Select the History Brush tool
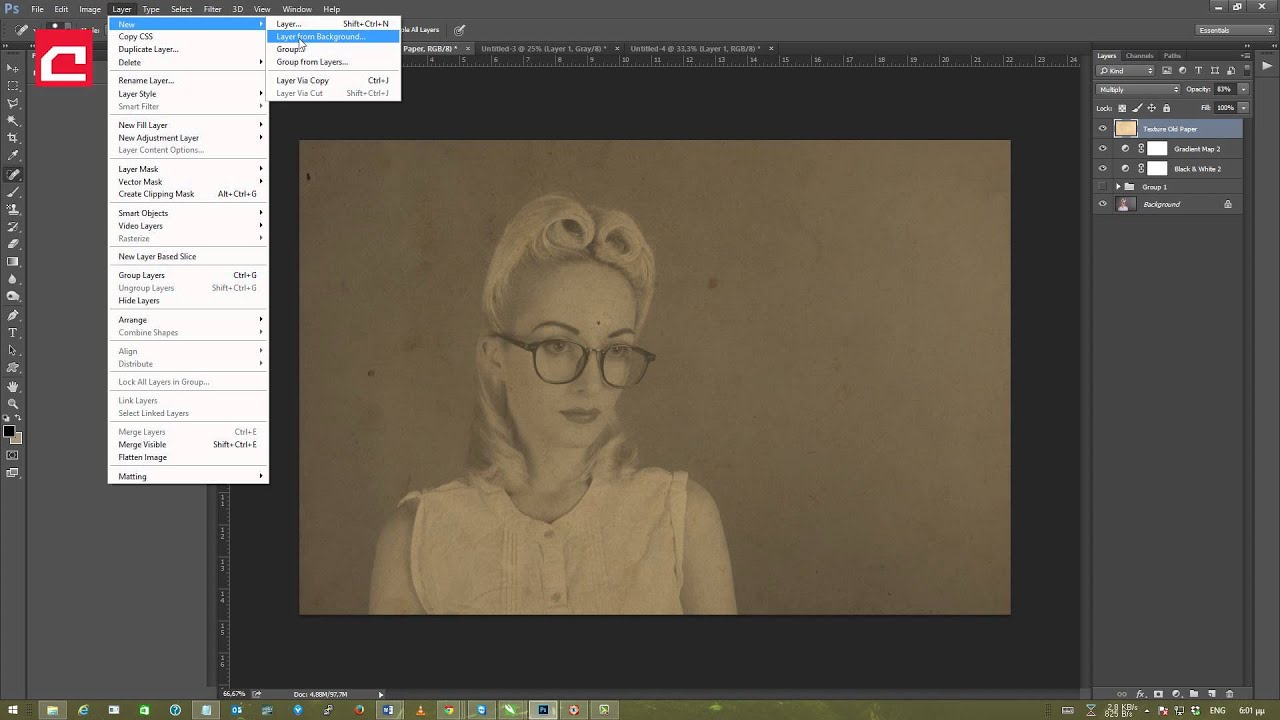This screenshot has width=1280, height=720. (x=13, y=227)
